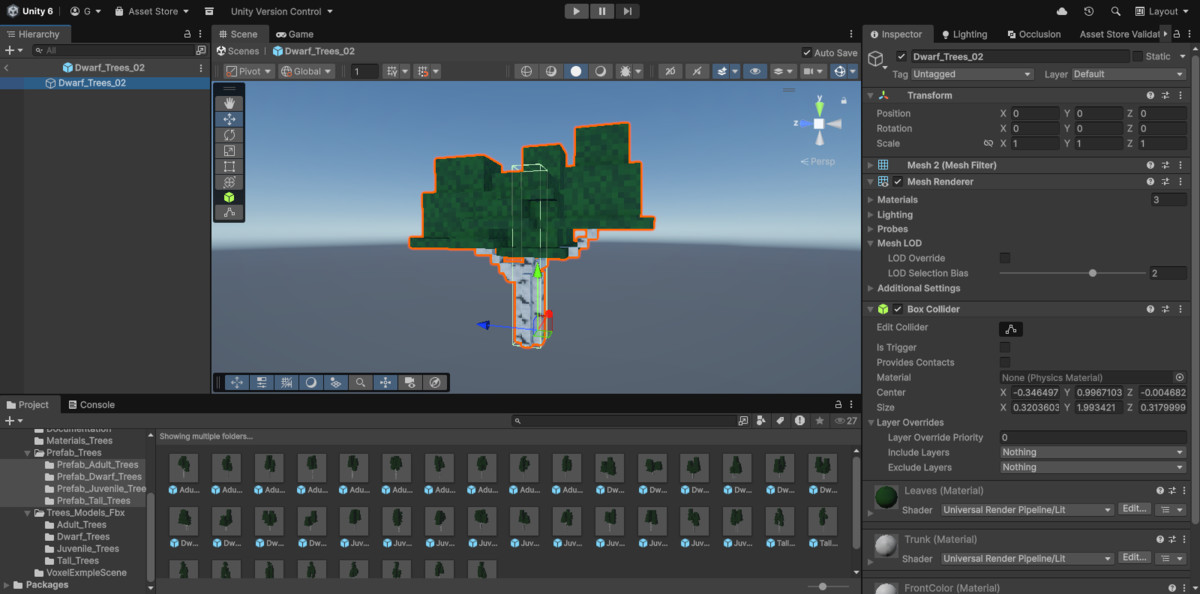
Task: Switch to the Game tab
Action: click(x=296, y=33)
